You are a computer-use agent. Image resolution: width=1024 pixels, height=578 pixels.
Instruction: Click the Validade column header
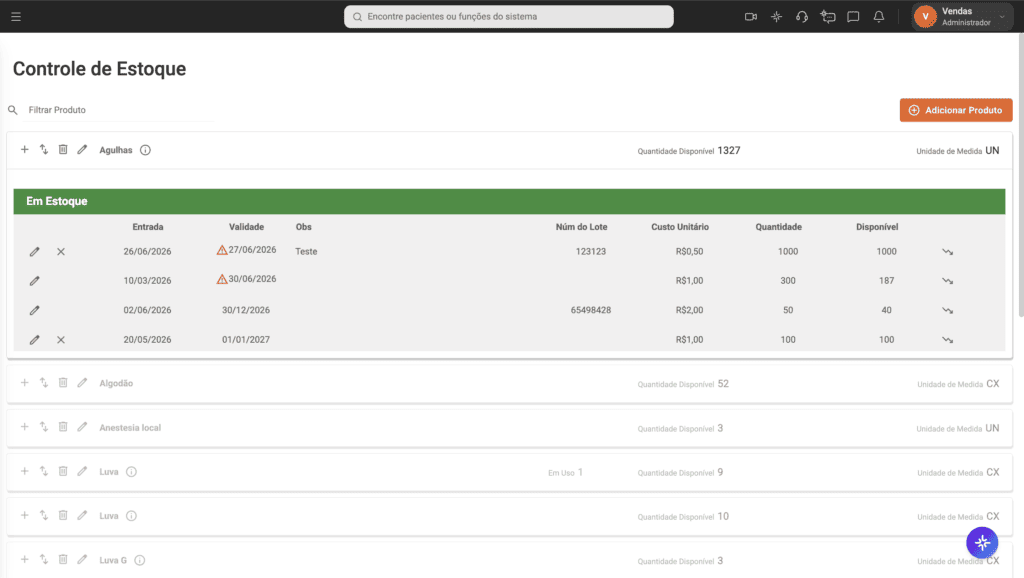[x=246, y=227]
